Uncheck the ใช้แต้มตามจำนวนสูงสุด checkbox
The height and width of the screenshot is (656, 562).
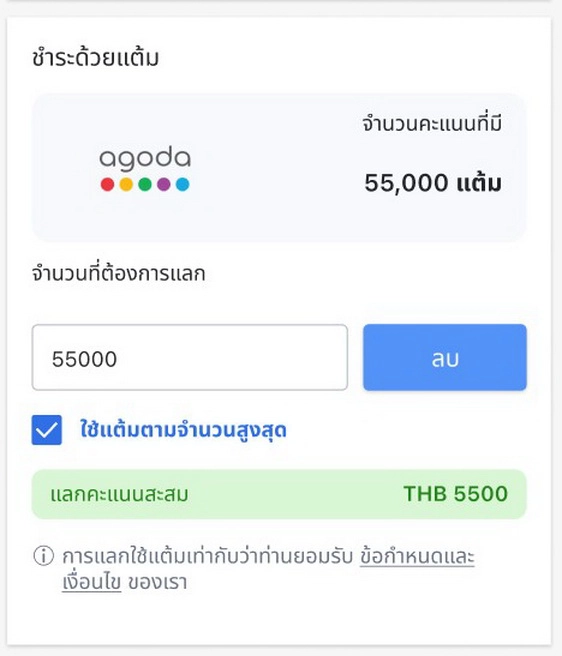pyautogui.click(x=46, y=430)
